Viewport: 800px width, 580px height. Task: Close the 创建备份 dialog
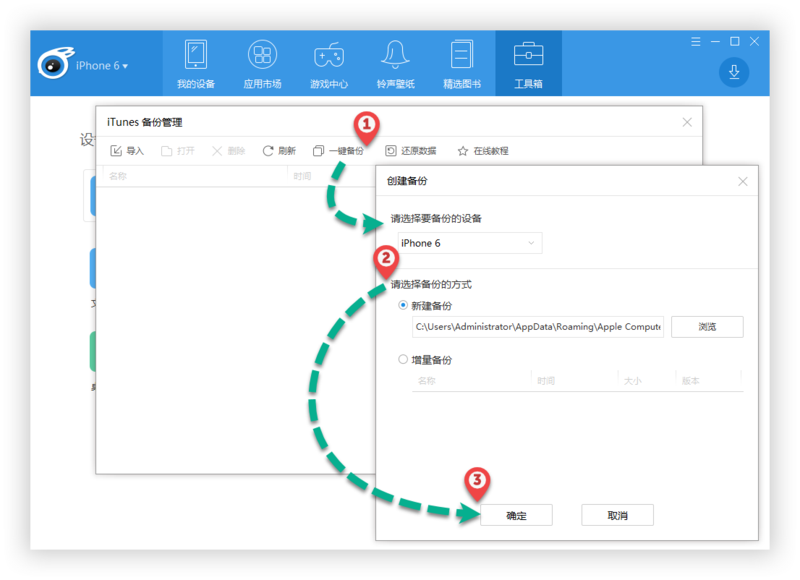(x=742, y=182)
